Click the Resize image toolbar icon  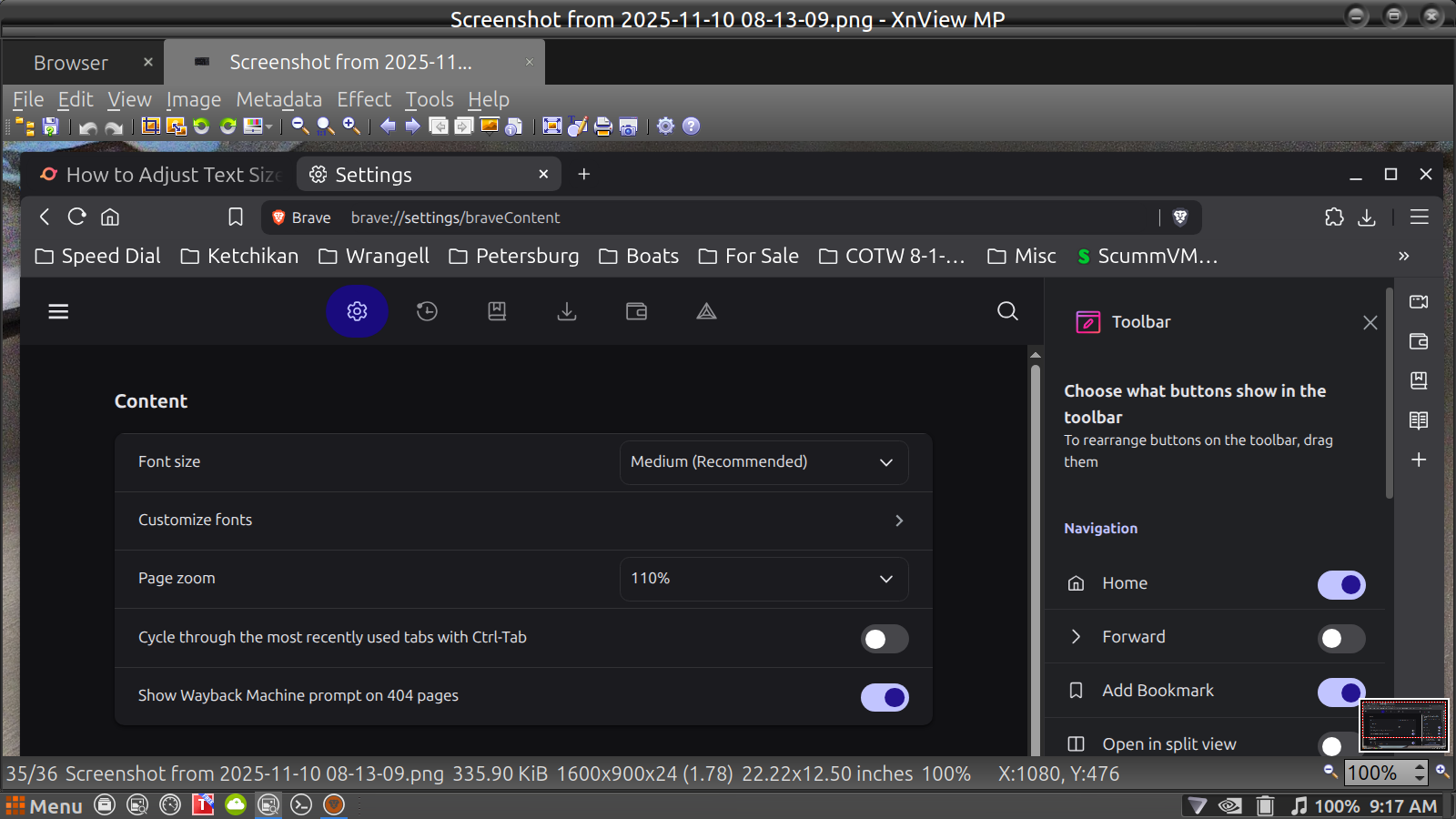[176, 126]
